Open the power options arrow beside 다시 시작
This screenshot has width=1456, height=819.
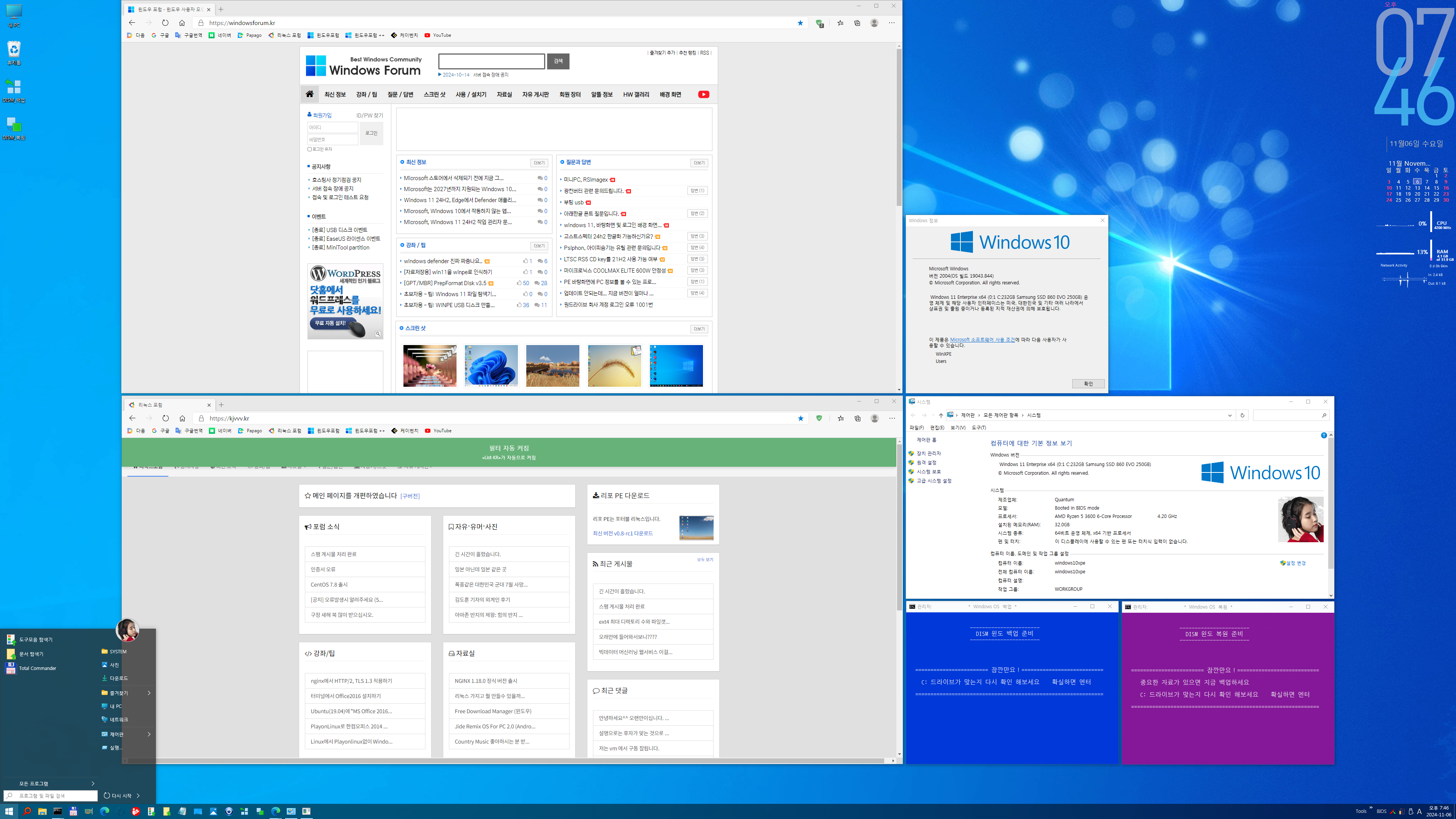138,795
